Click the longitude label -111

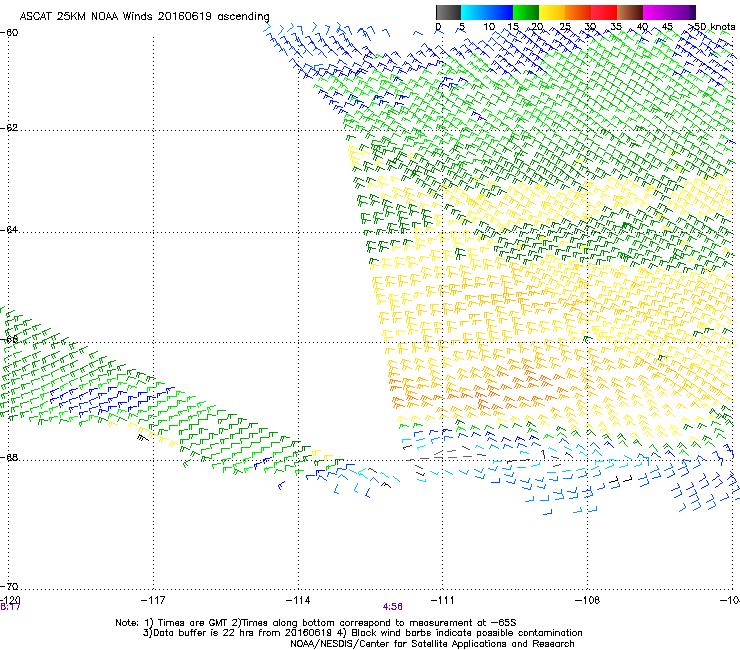click(442, 600)
